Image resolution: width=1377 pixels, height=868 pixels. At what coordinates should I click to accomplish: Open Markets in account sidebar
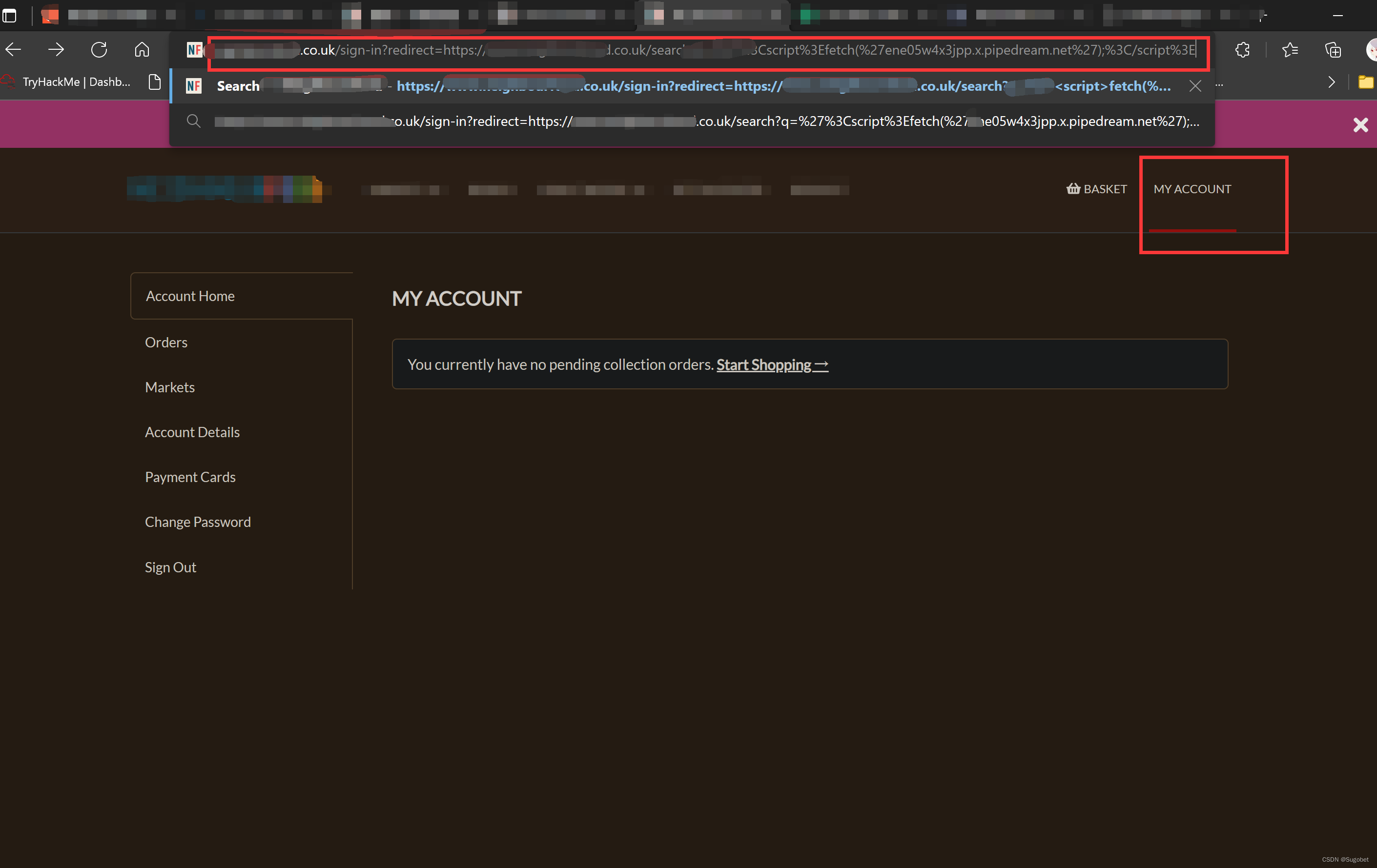(170, 387)
